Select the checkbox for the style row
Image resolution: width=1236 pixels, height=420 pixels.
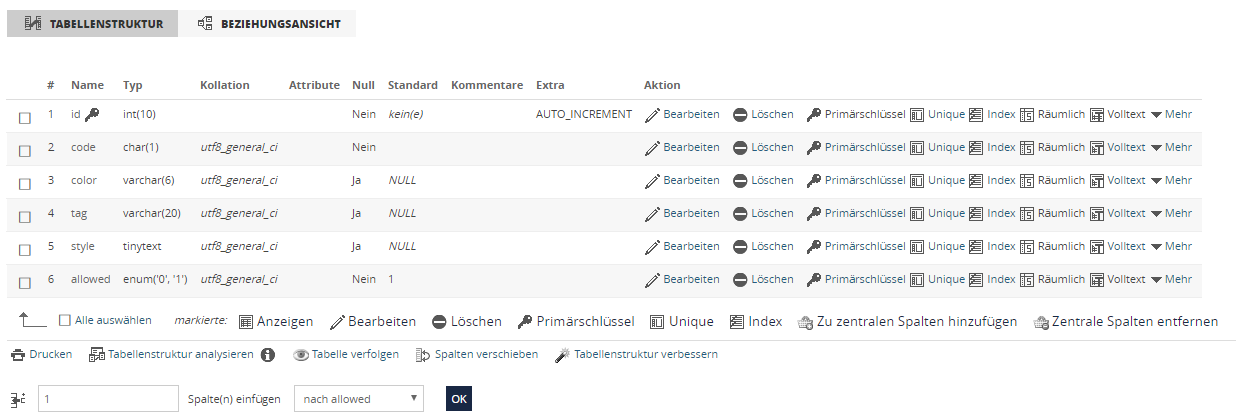click(x=25, y=249)
